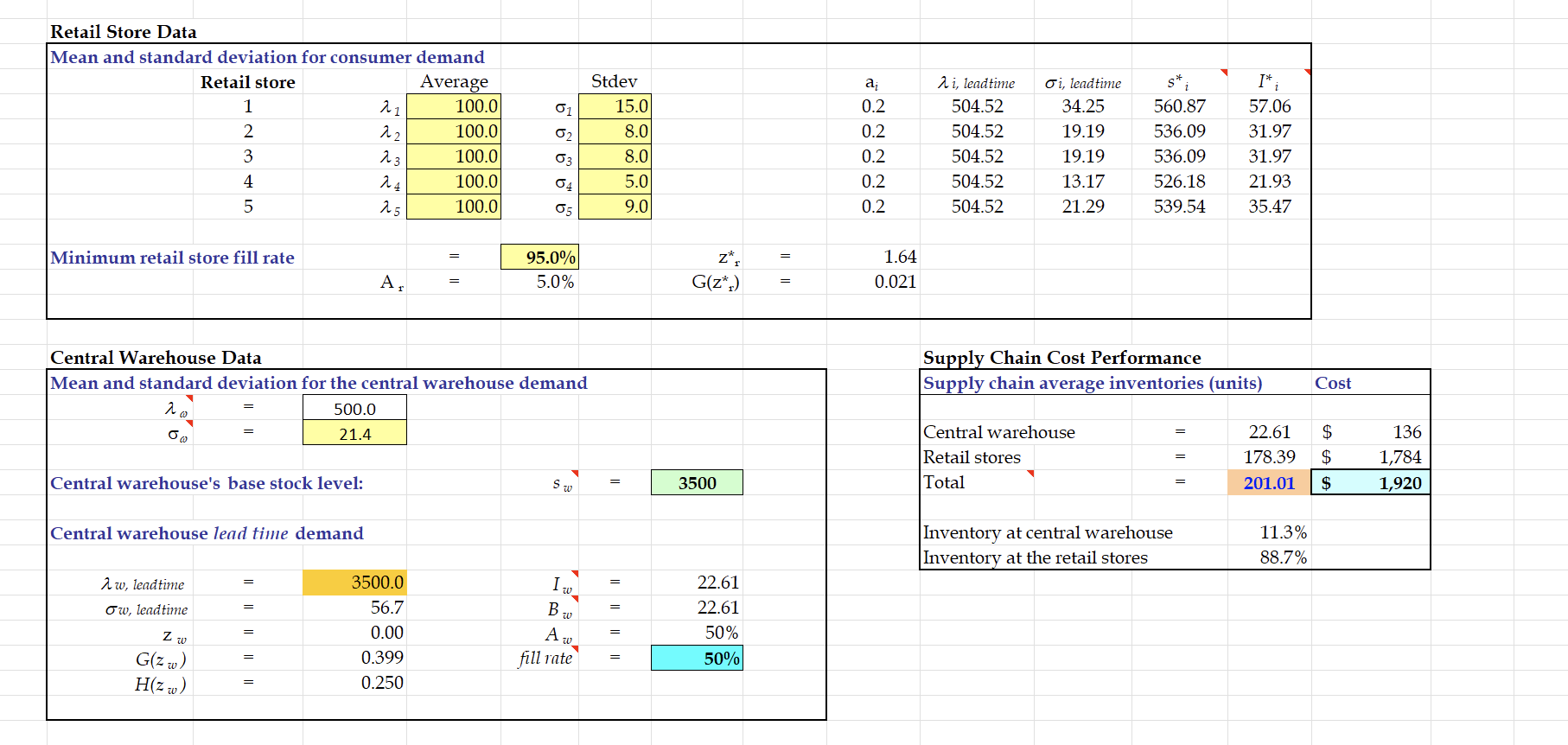This screenshot has width=1568, height=745.
Task: Select store 1 base stock value 560.87
Action: pyautogui.click(x=1180, y=106)
